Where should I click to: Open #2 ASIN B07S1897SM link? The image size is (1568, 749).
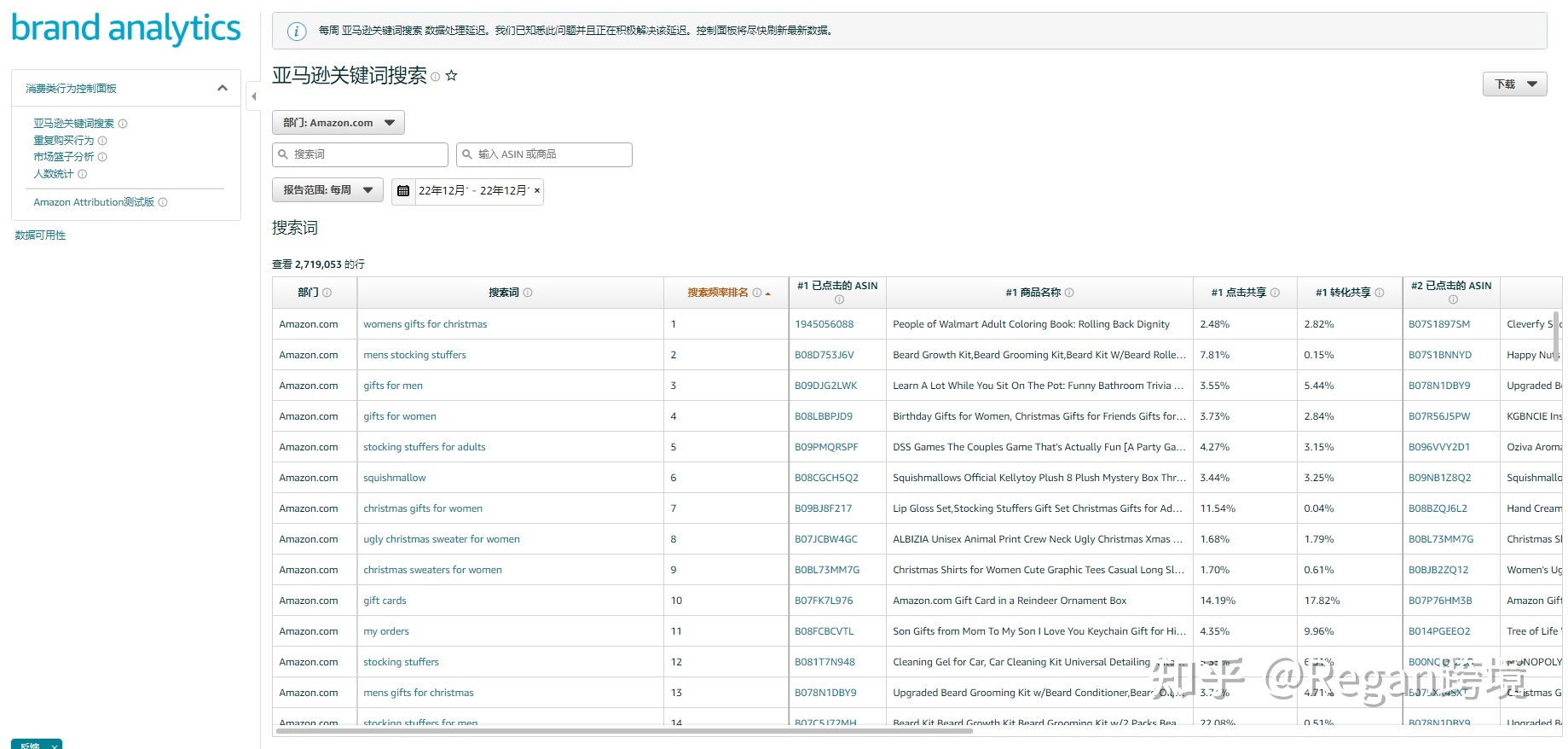(1439, 324)
